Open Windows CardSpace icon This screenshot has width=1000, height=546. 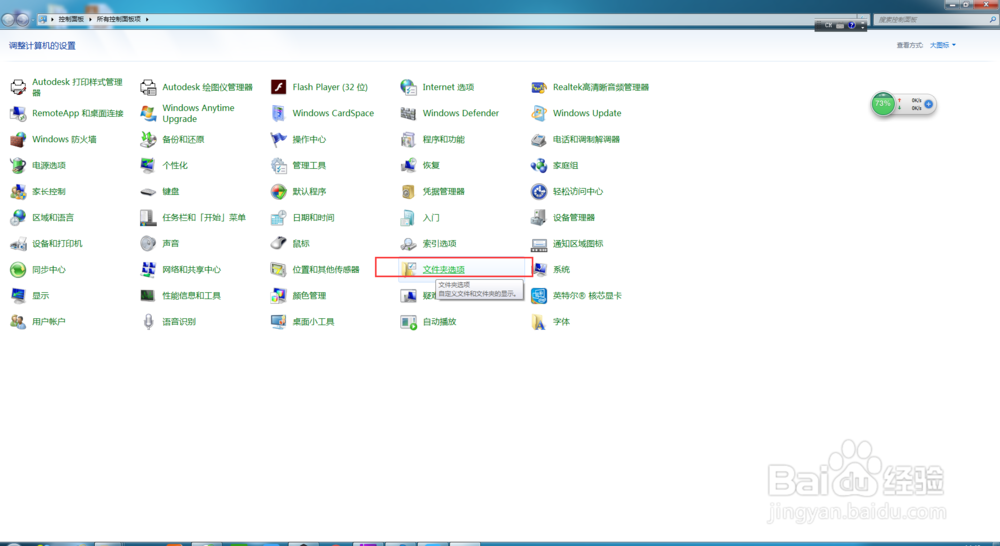pos(278,113)
